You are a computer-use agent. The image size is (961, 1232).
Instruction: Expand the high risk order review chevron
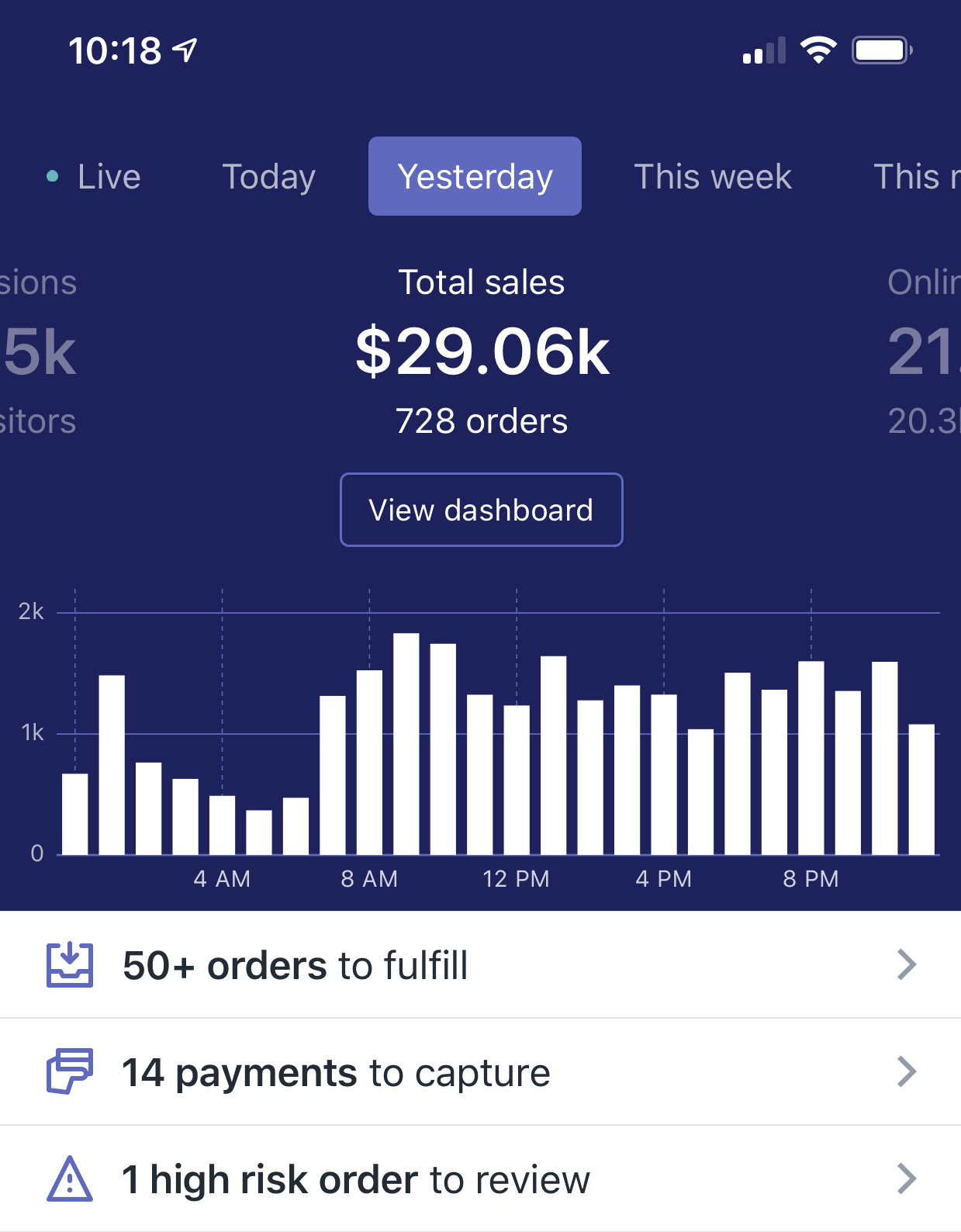point(907,1178)
